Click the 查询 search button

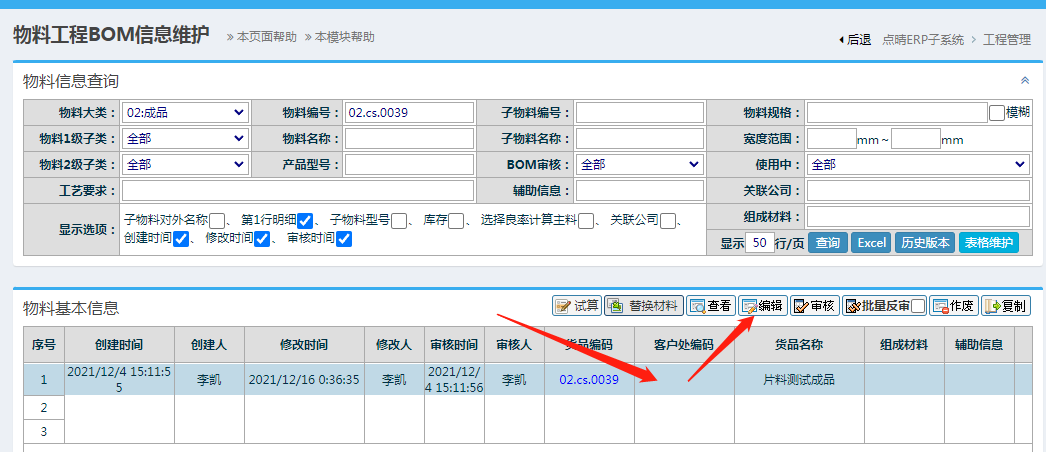pos(827,243)
